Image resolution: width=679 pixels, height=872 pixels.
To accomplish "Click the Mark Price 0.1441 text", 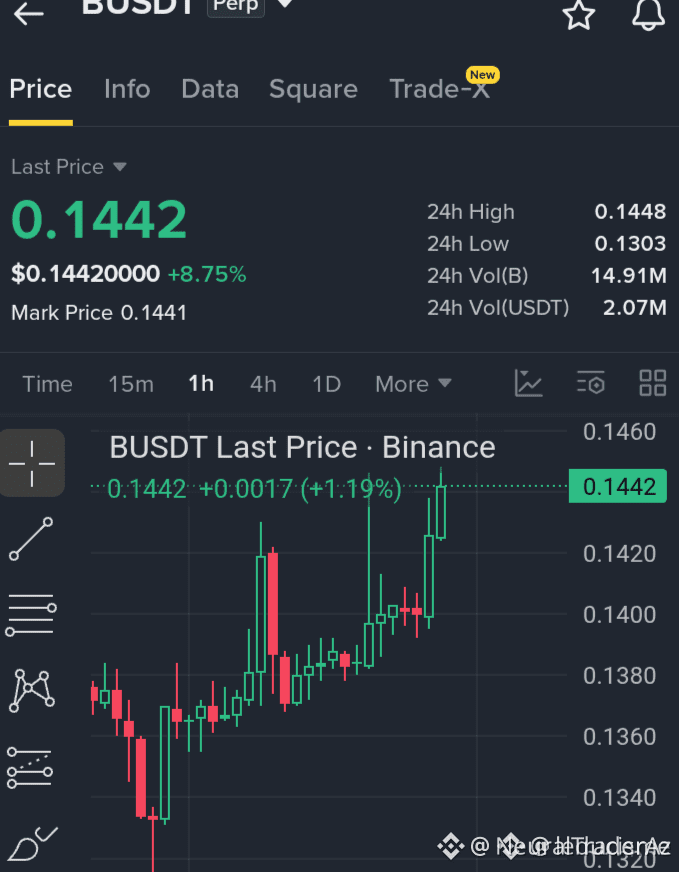I will 99,313.
